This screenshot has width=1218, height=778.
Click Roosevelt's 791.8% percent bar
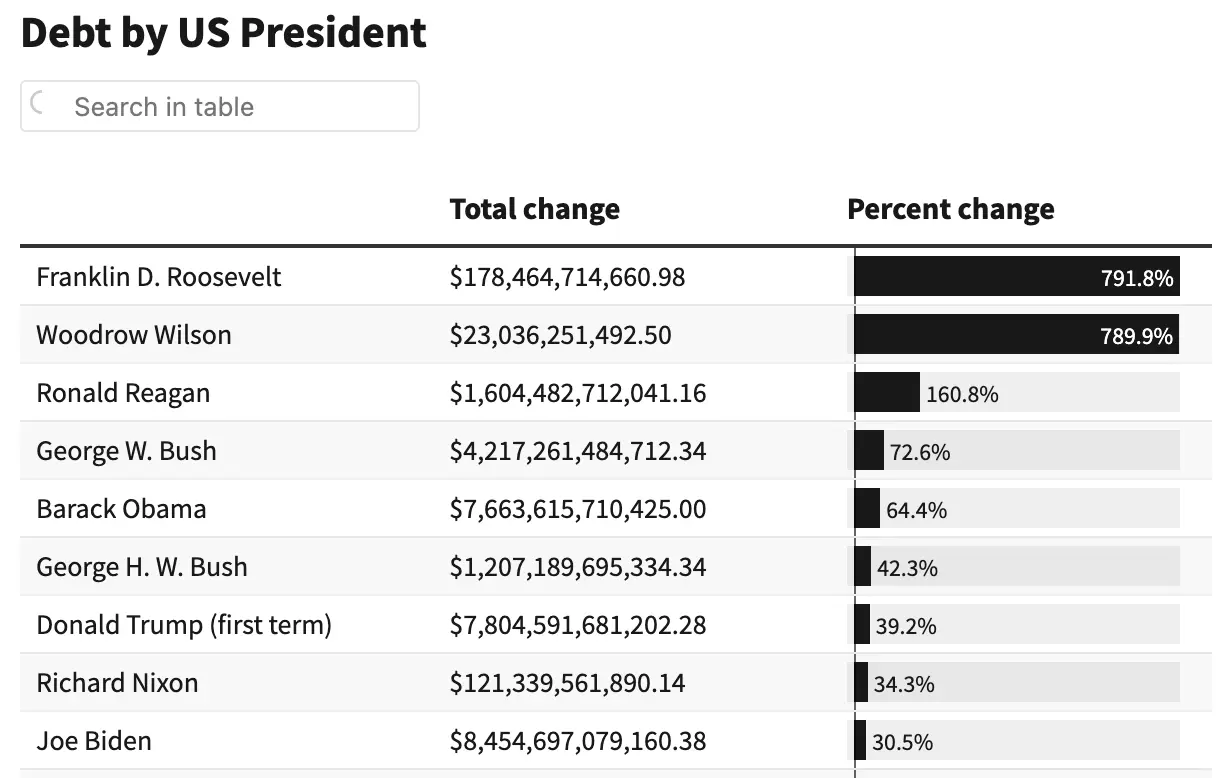pos(1016,277)
